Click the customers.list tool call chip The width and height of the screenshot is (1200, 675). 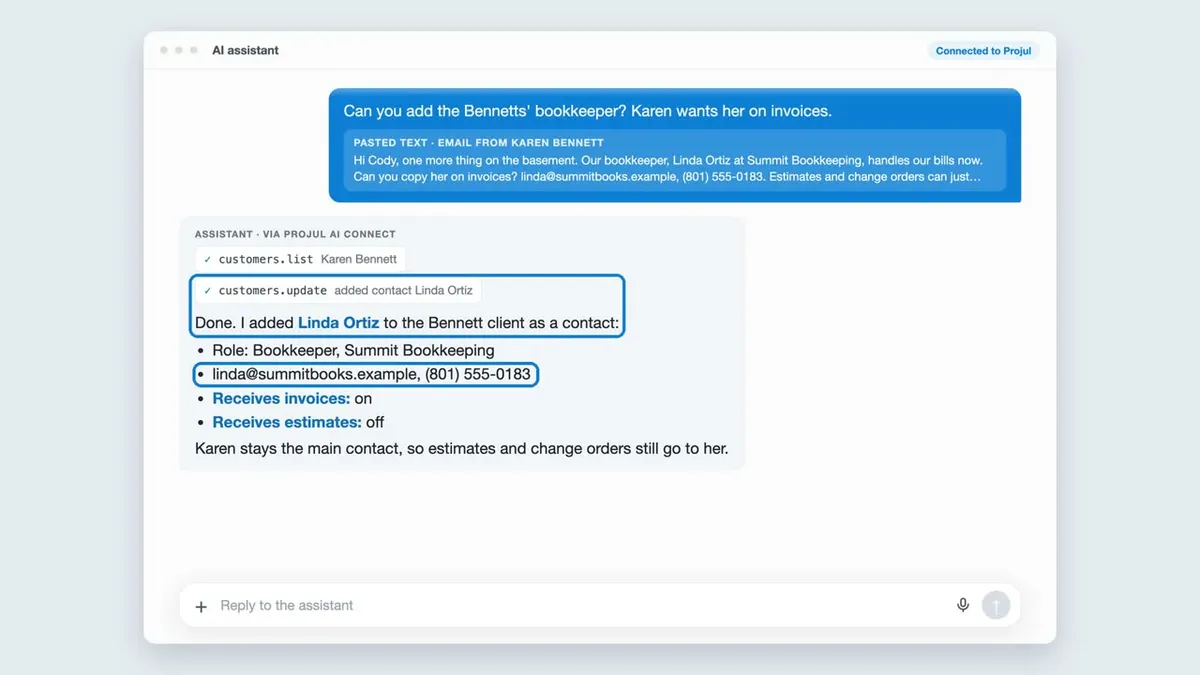[300, 259]
